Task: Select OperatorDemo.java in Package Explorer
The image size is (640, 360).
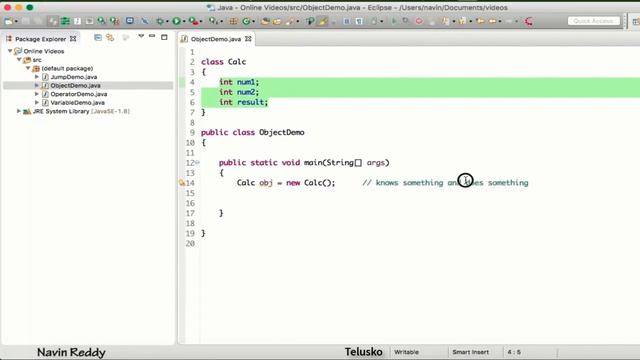Action: [78, 94]
